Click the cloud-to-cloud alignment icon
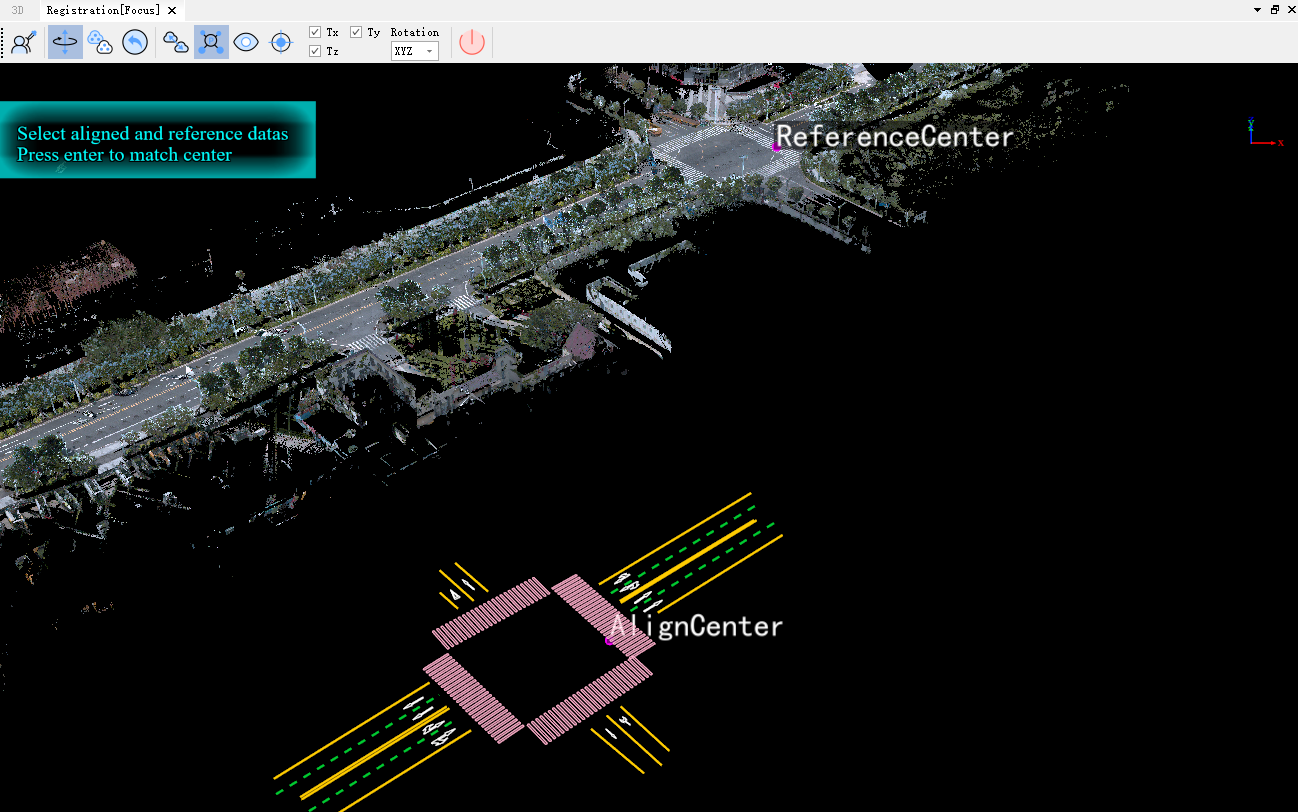The width and height of the screenshot is (1298, 812). [176, 42]
